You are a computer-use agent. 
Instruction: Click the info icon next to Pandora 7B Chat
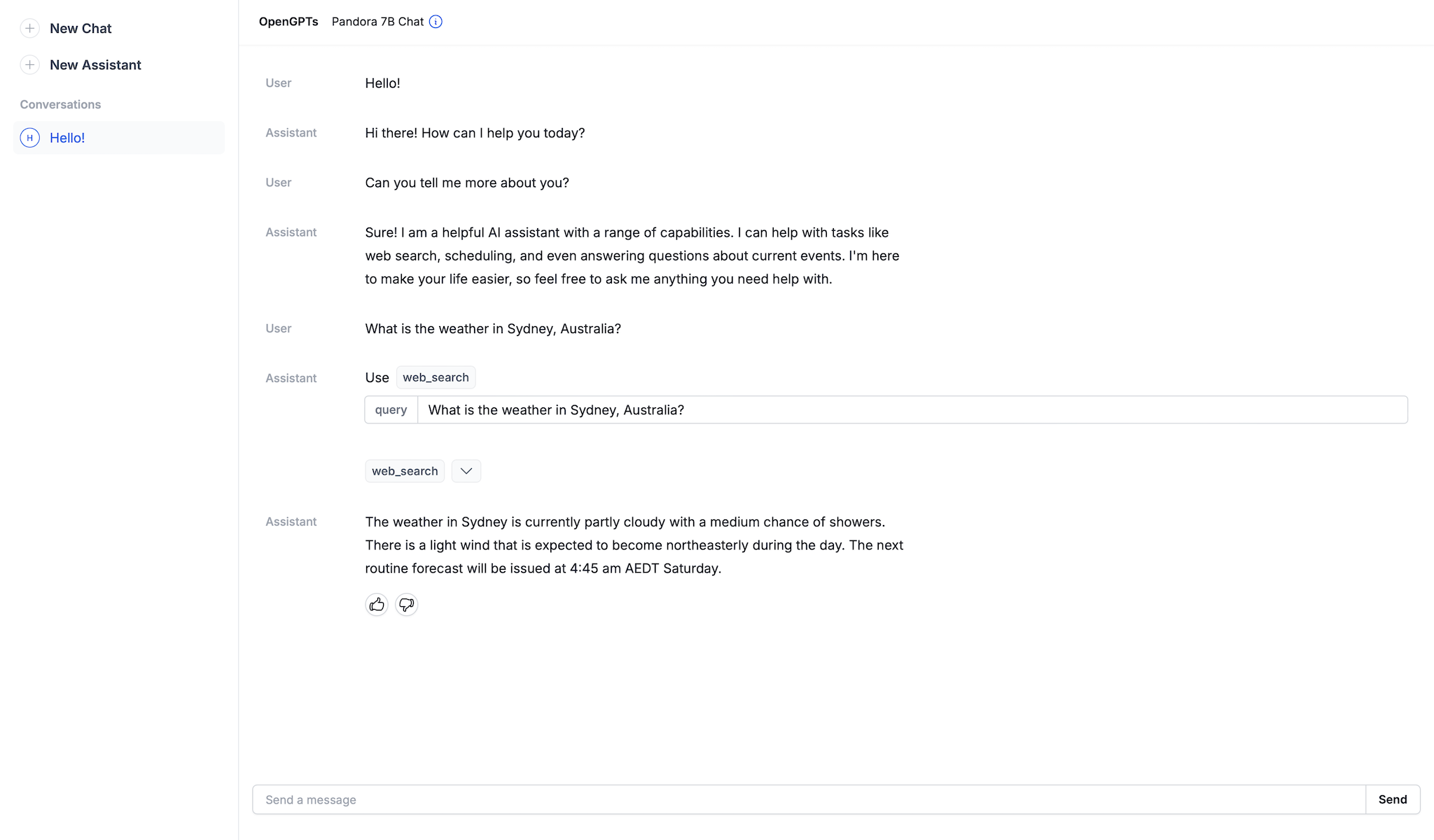coord(436,22)
